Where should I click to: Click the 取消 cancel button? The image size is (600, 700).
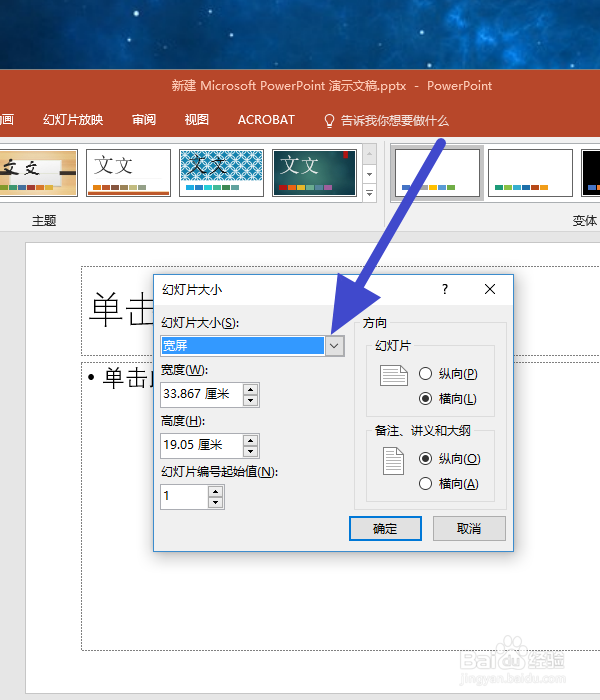coord(469,529)
